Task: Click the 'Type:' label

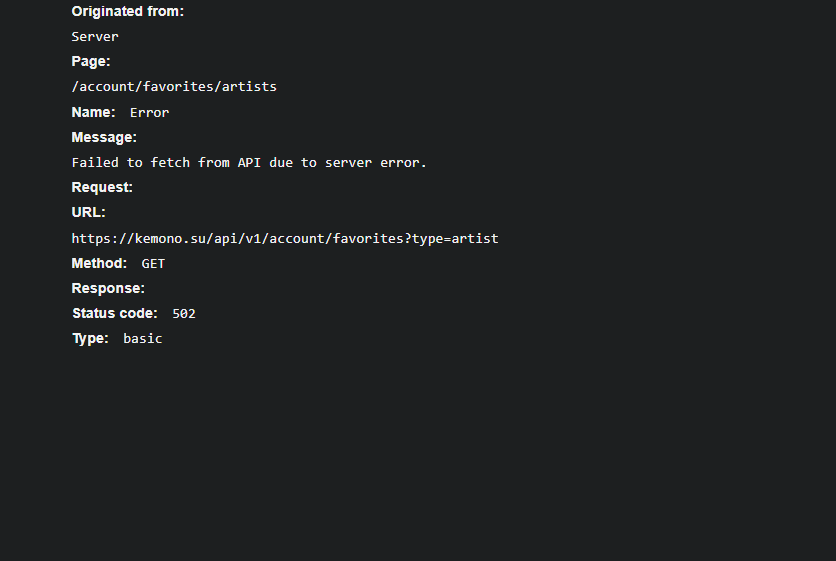Action: point(91,339)
